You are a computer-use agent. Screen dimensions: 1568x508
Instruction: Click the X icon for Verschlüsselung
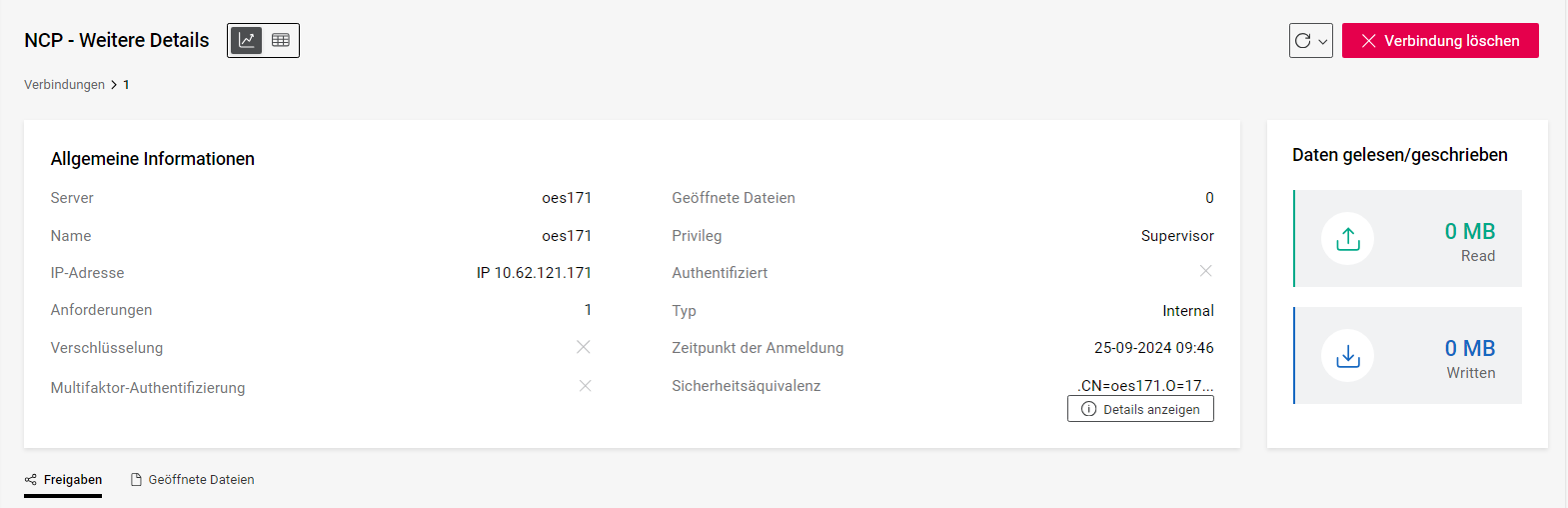pyautogui.click(x=584, y=347)
